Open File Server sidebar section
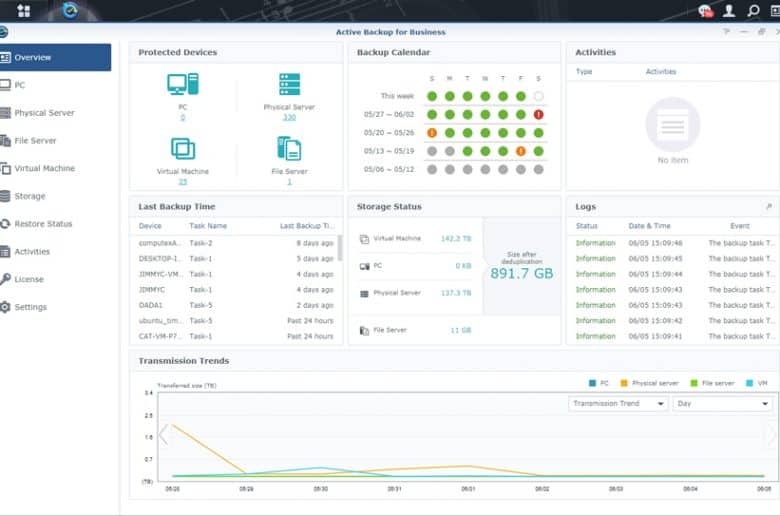780x516 pixels. 55,141
